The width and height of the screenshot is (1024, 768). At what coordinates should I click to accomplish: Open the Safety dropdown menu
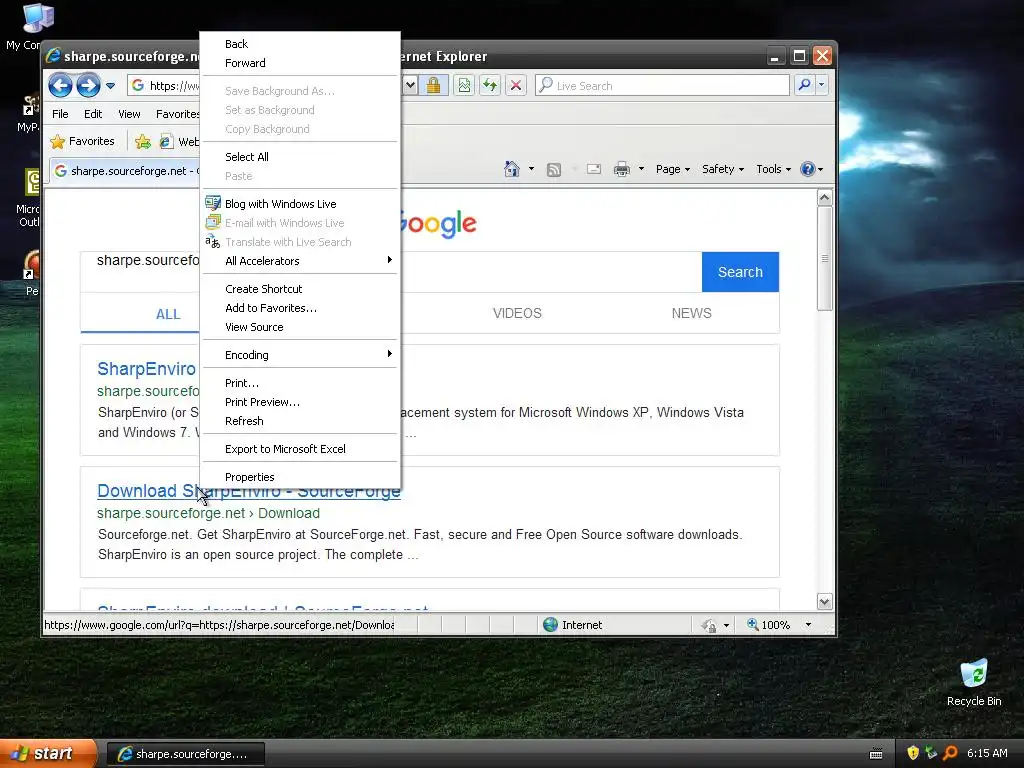pos(723,169)
